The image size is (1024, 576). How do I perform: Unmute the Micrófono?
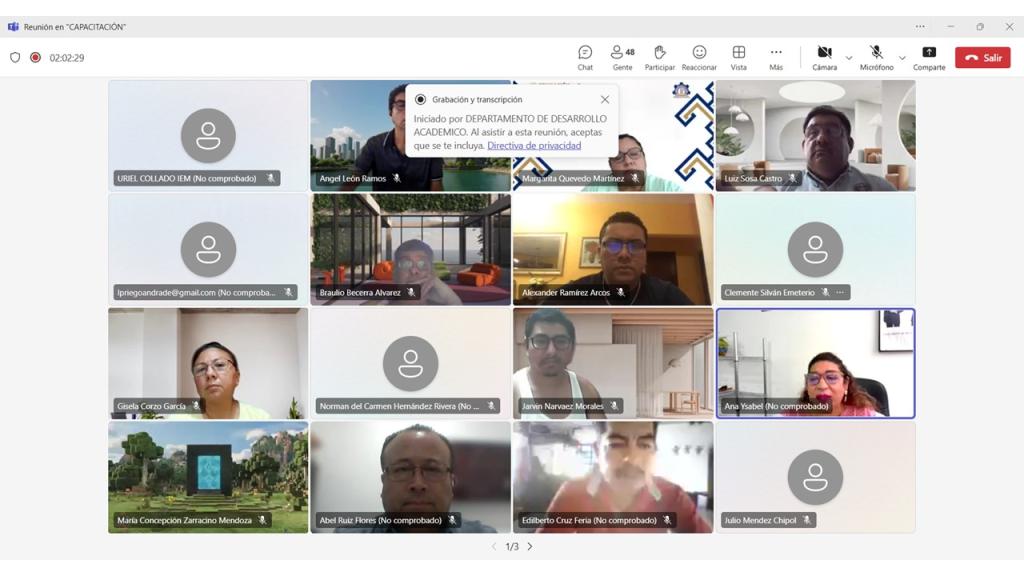pos(876,57)
